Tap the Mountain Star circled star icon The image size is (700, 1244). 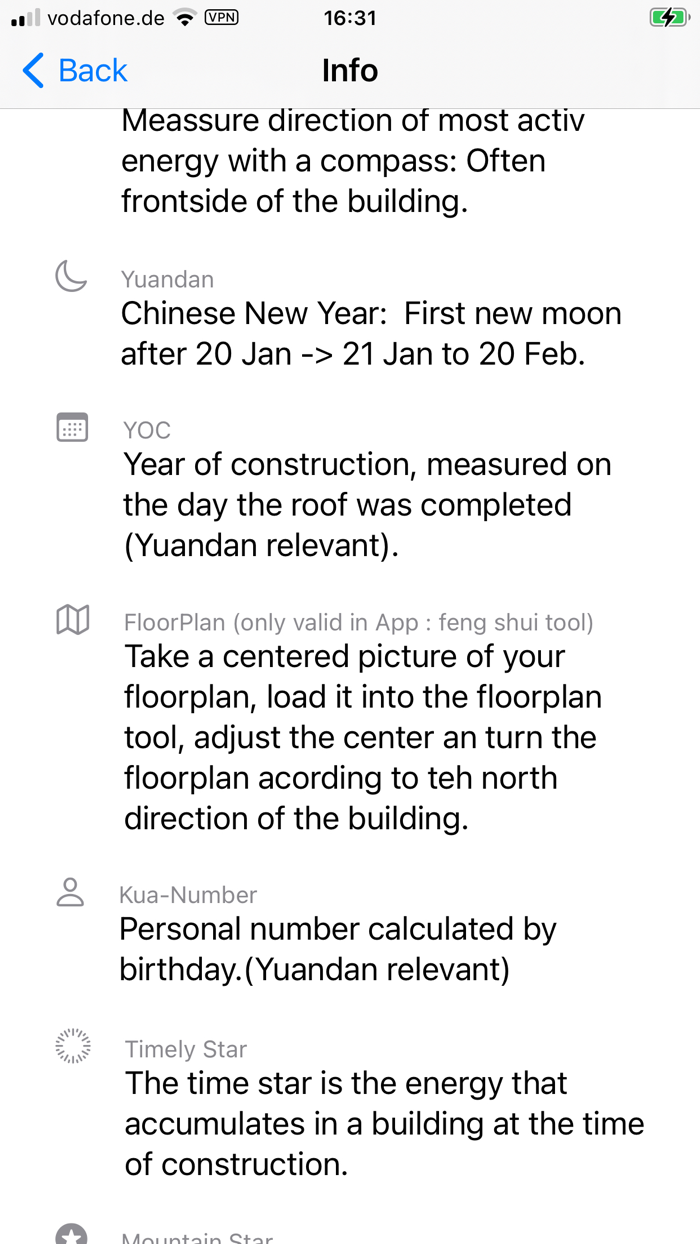[x=70, y=1236]
